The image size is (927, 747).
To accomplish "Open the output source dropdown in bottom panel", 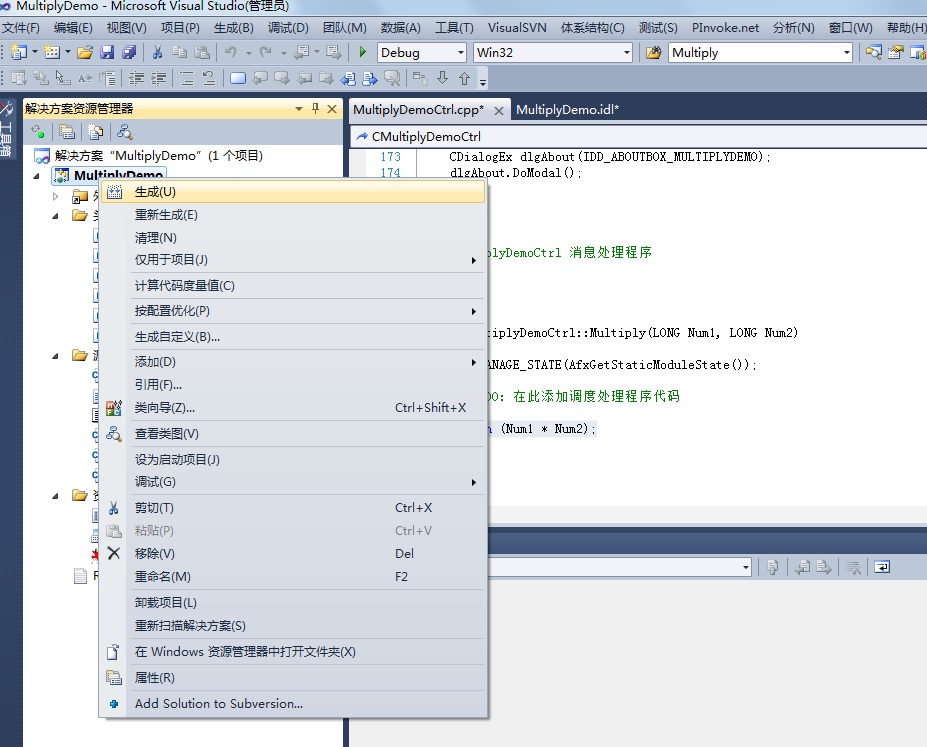I will (746, 567).
